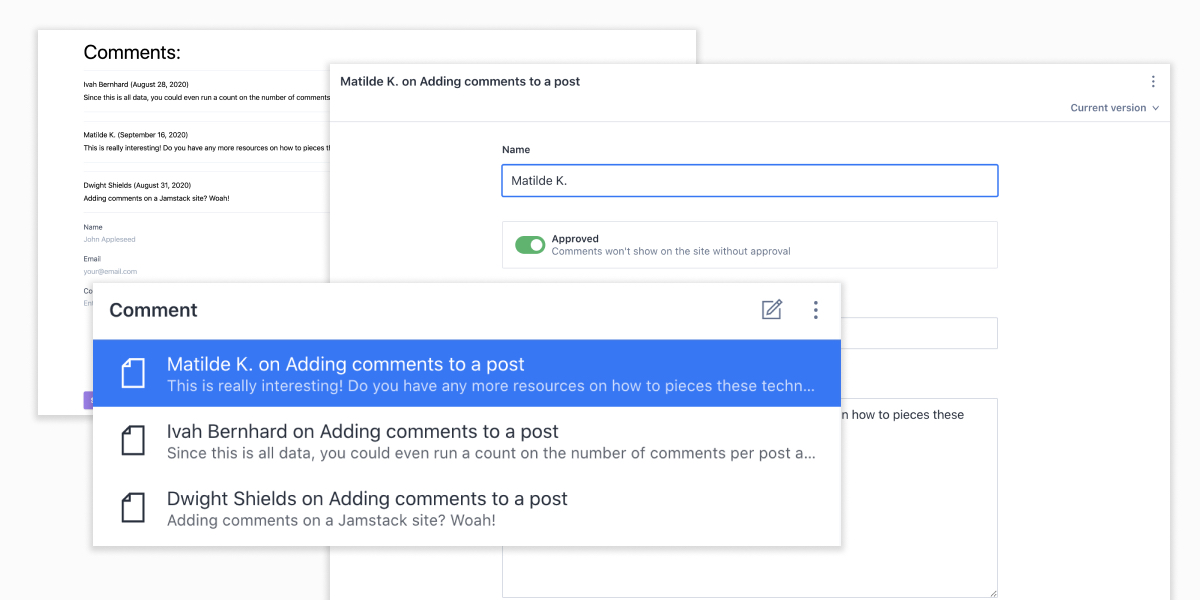Viewport: 1200px width, 600px height.
Task: Open "Dwight Shields on Adding comments" list entry
Action: [x=367, y=499]
